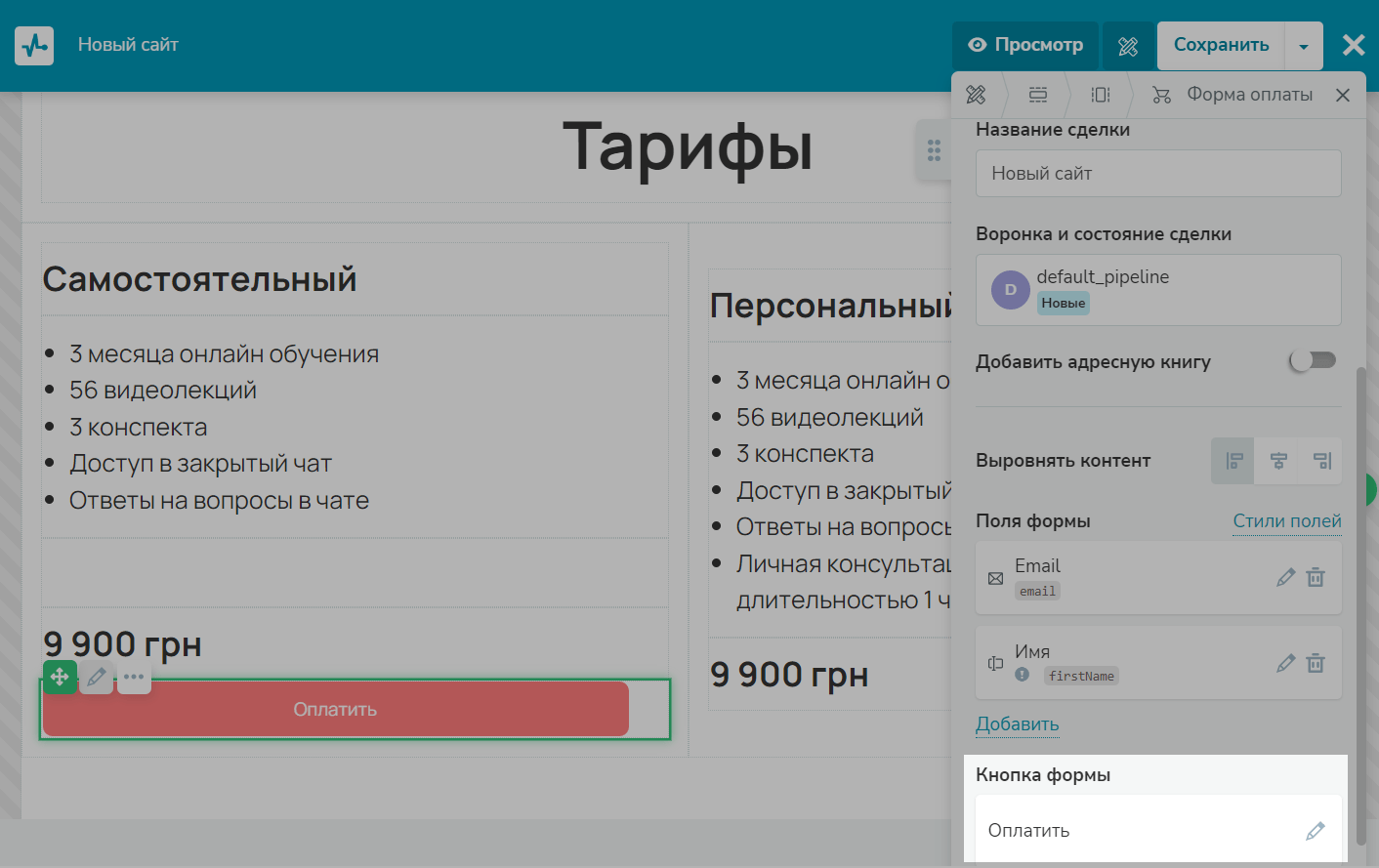The height and width of the screenshot is (868, 1379).
Task: Toggle the Добавить адресную книгу switch
Action: click(x=1314, y=360)
